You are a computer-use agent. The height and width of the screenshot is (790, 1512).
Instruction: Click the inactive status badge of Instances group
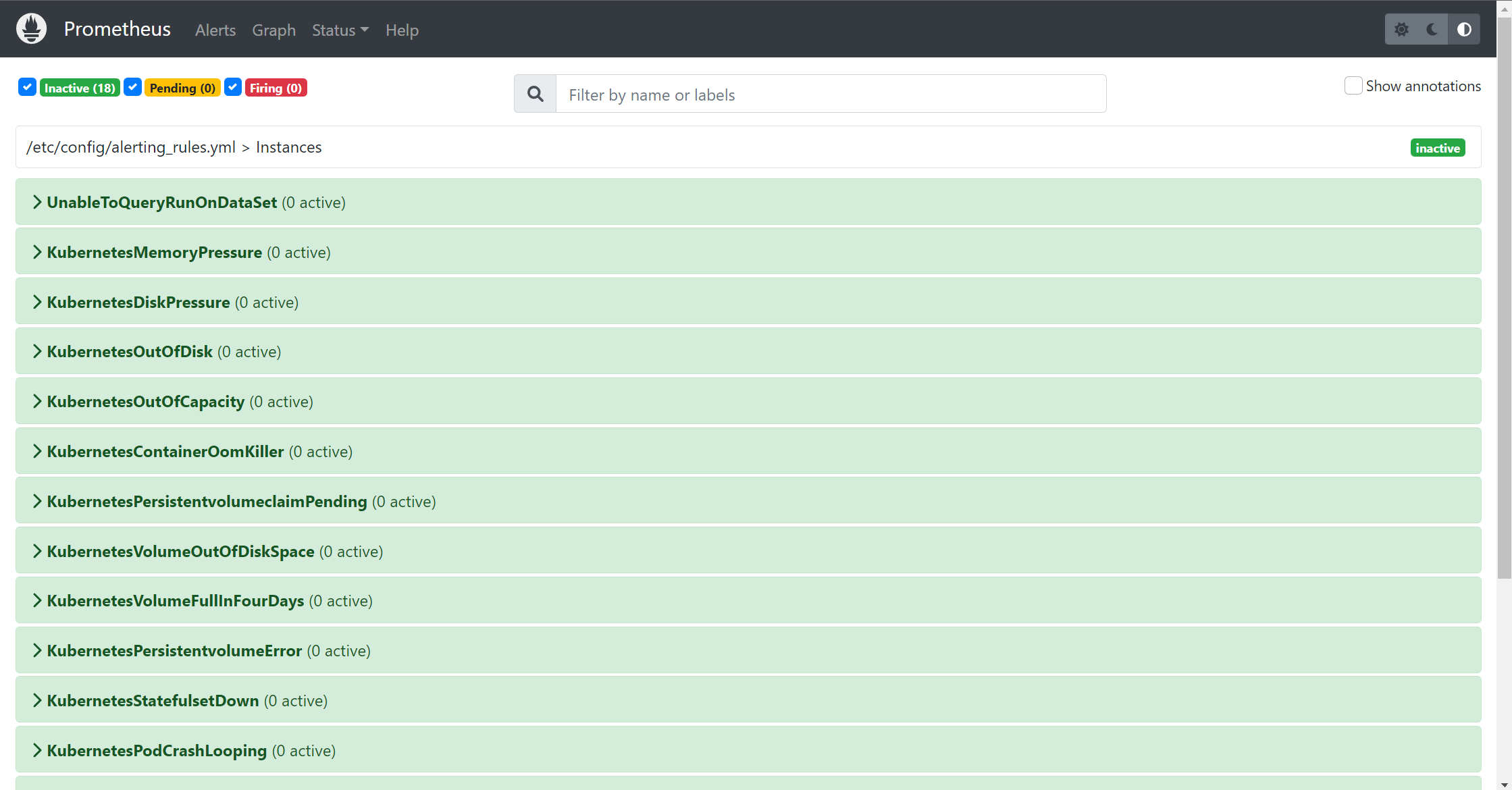pyautogui.click(x=1437, y=148)
